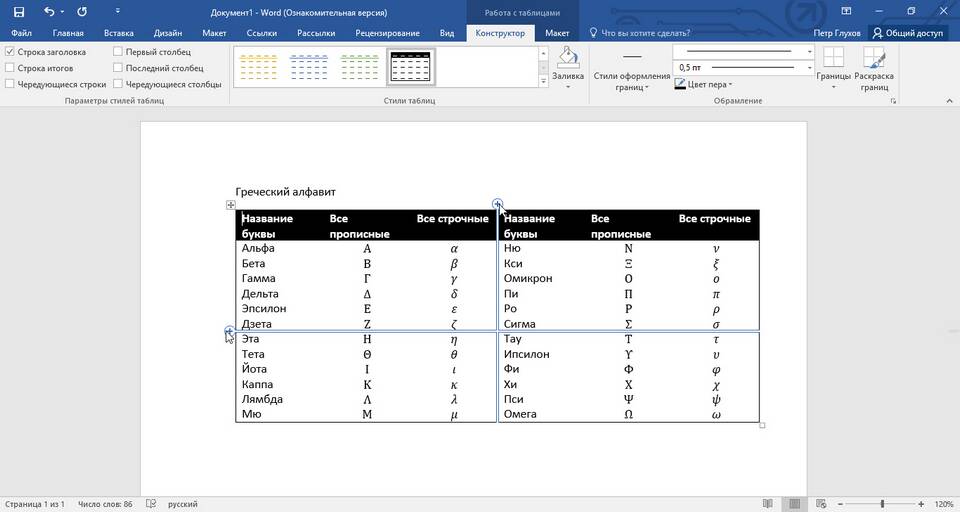Click the table move handle icon
Screen dimensions: 960x512
(231, 205)
